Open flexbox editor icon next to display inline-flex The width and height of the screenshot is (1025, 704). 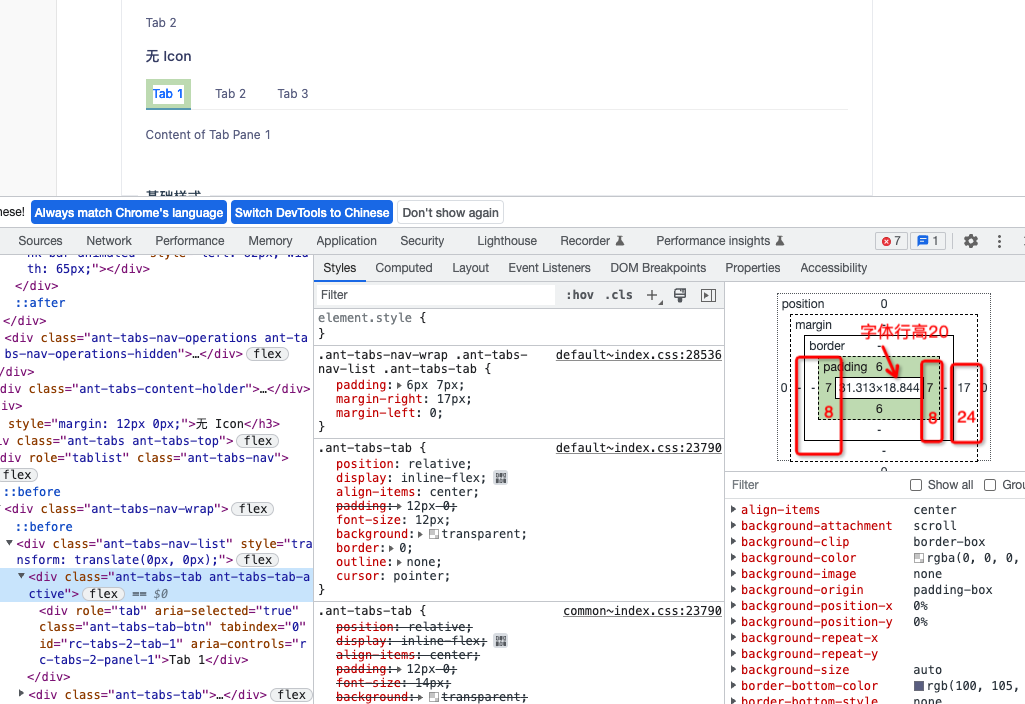tap(501, 478)
